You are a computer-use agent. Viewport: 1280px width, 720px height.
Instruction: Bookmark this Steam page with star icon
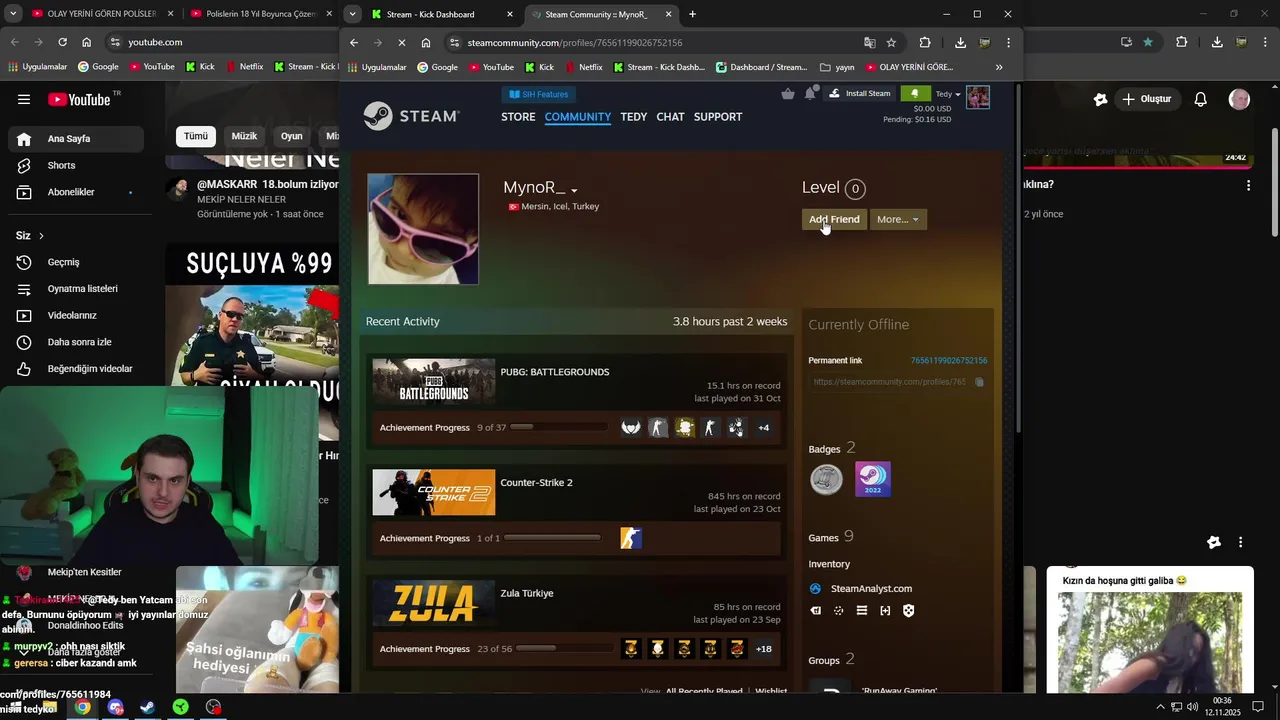[891, 43]
